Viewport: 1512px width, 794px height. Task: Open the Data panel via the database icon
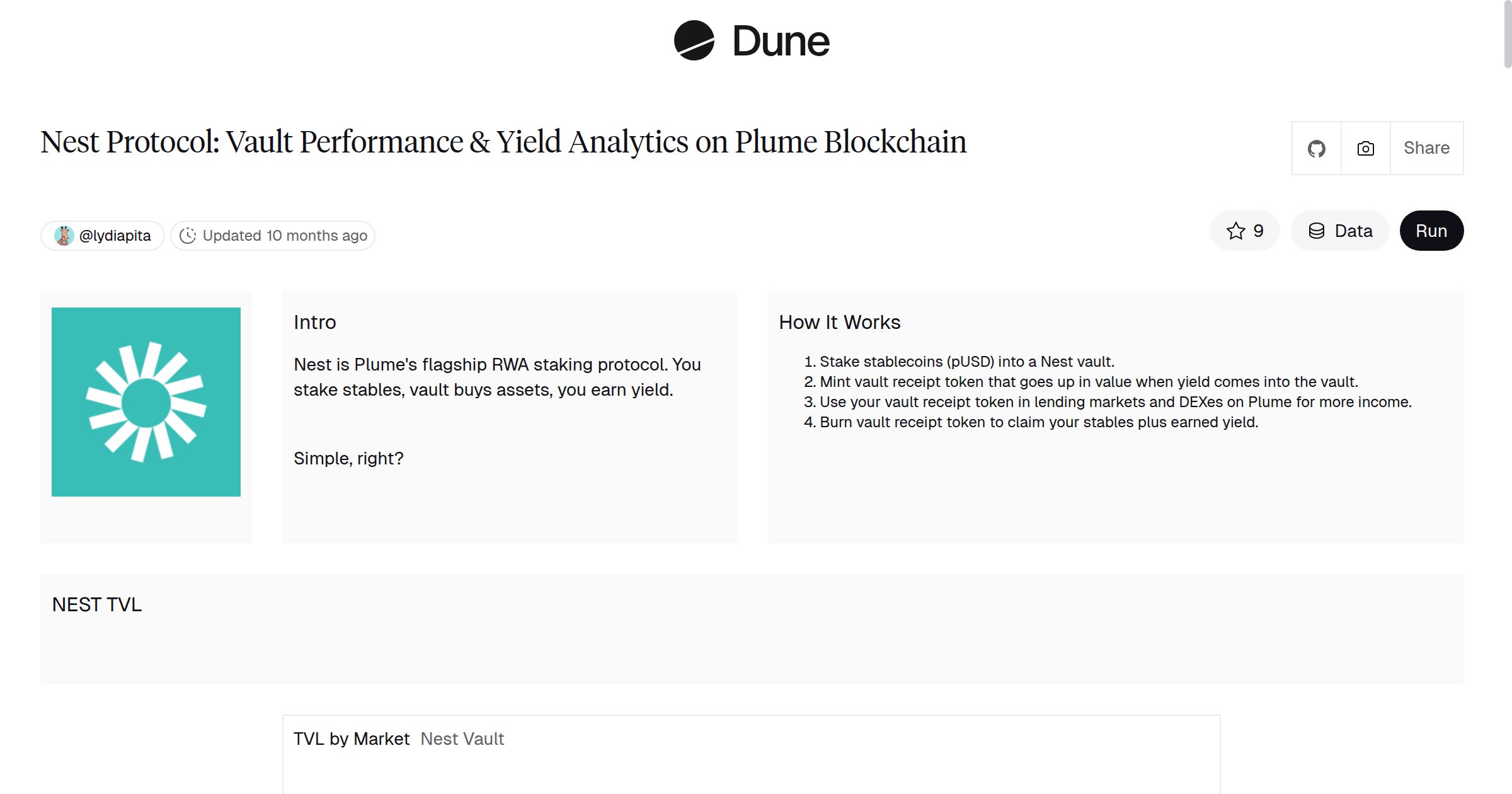[1317, 231]
